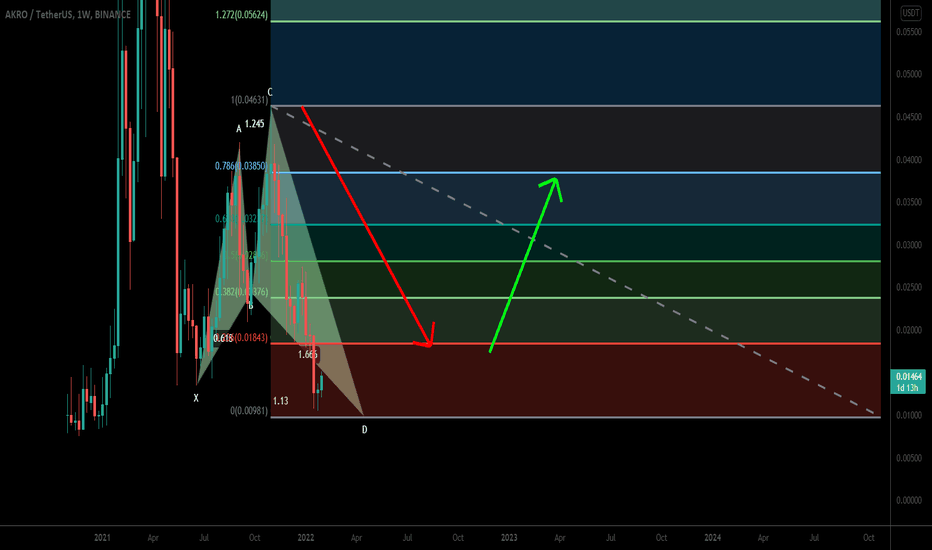This screenshot has width=932, height=550.
Task: Select the current price tag 0.01464
Action: click(x=909, y=376)
